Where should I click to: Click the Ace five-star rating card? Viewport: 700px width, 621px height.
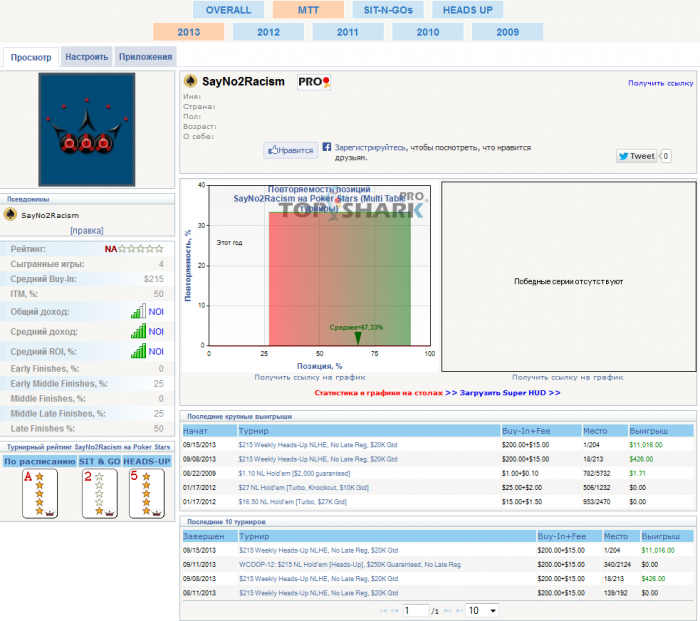(40, 494)
